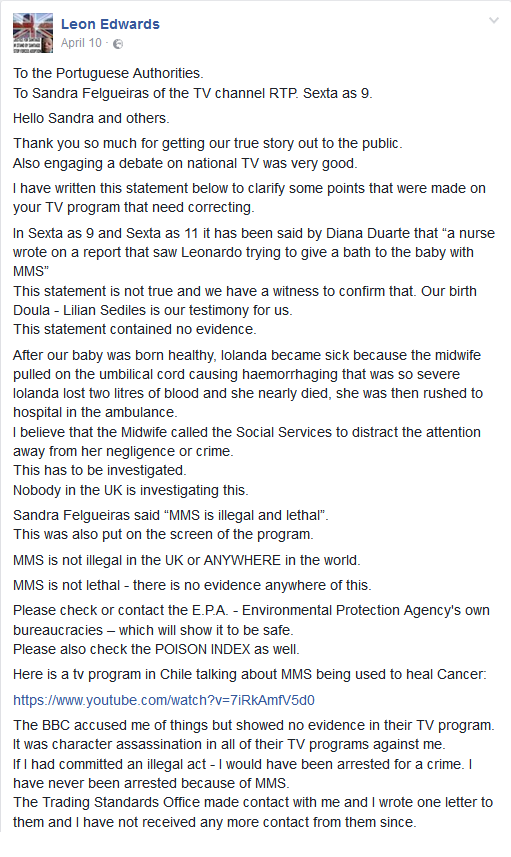This screenshot has height=857, width=511.
Task: Click the Doula Lilian Sediles witness sentence
Action: [x=245, y=301]
